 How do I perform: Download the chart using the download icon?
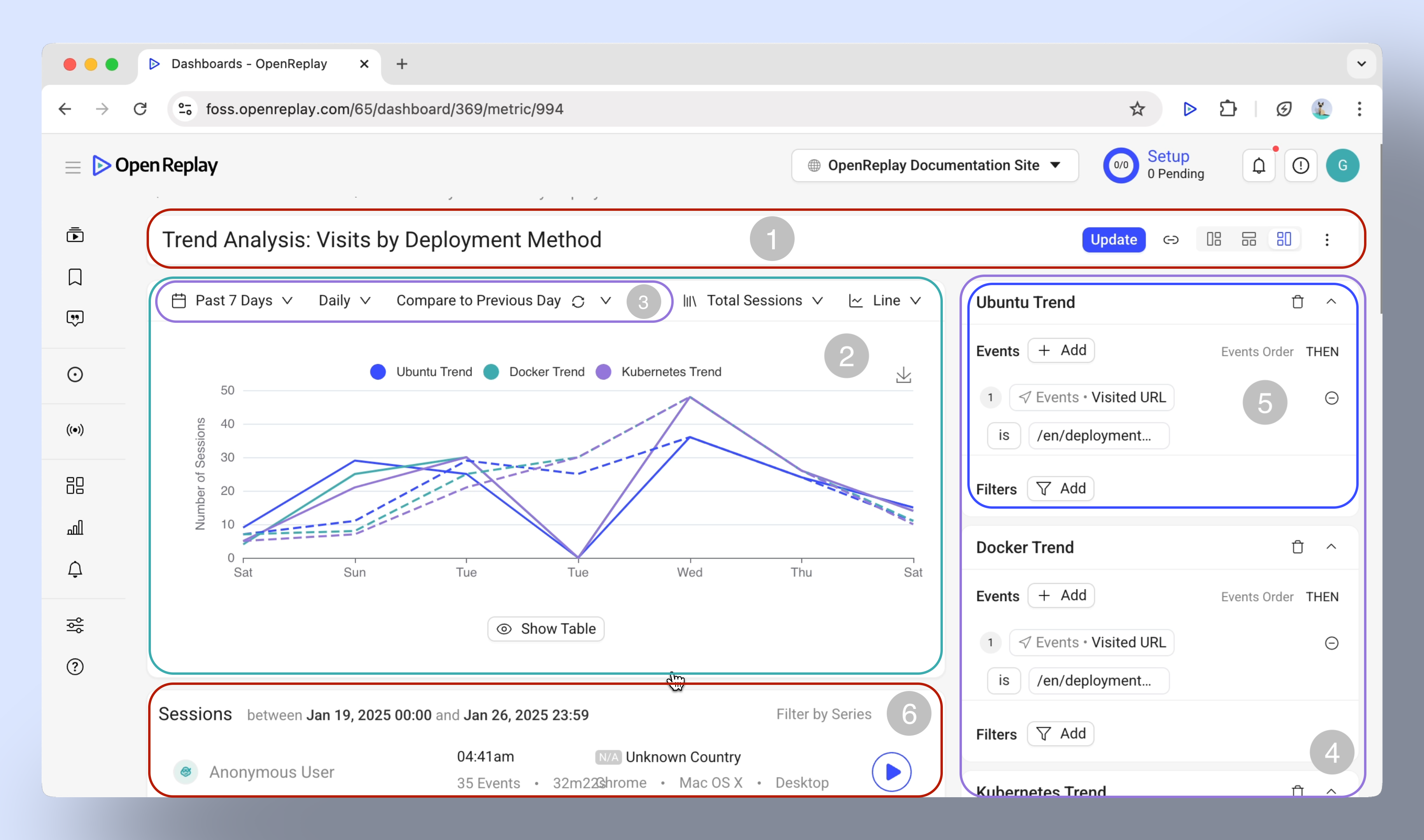coord(903,375)
